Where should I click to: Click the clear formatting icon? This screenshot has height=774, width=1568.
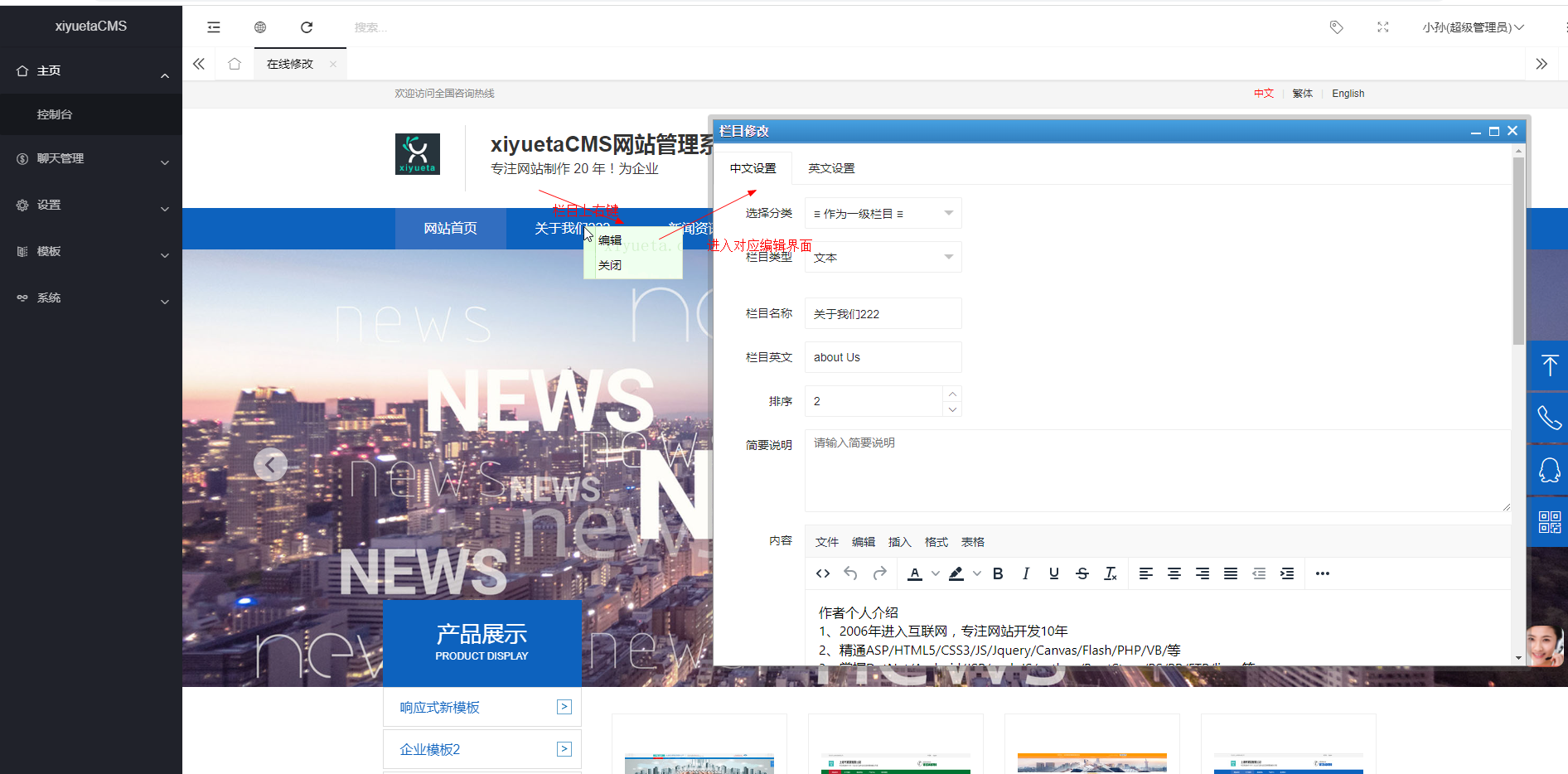coord(1111,573)
